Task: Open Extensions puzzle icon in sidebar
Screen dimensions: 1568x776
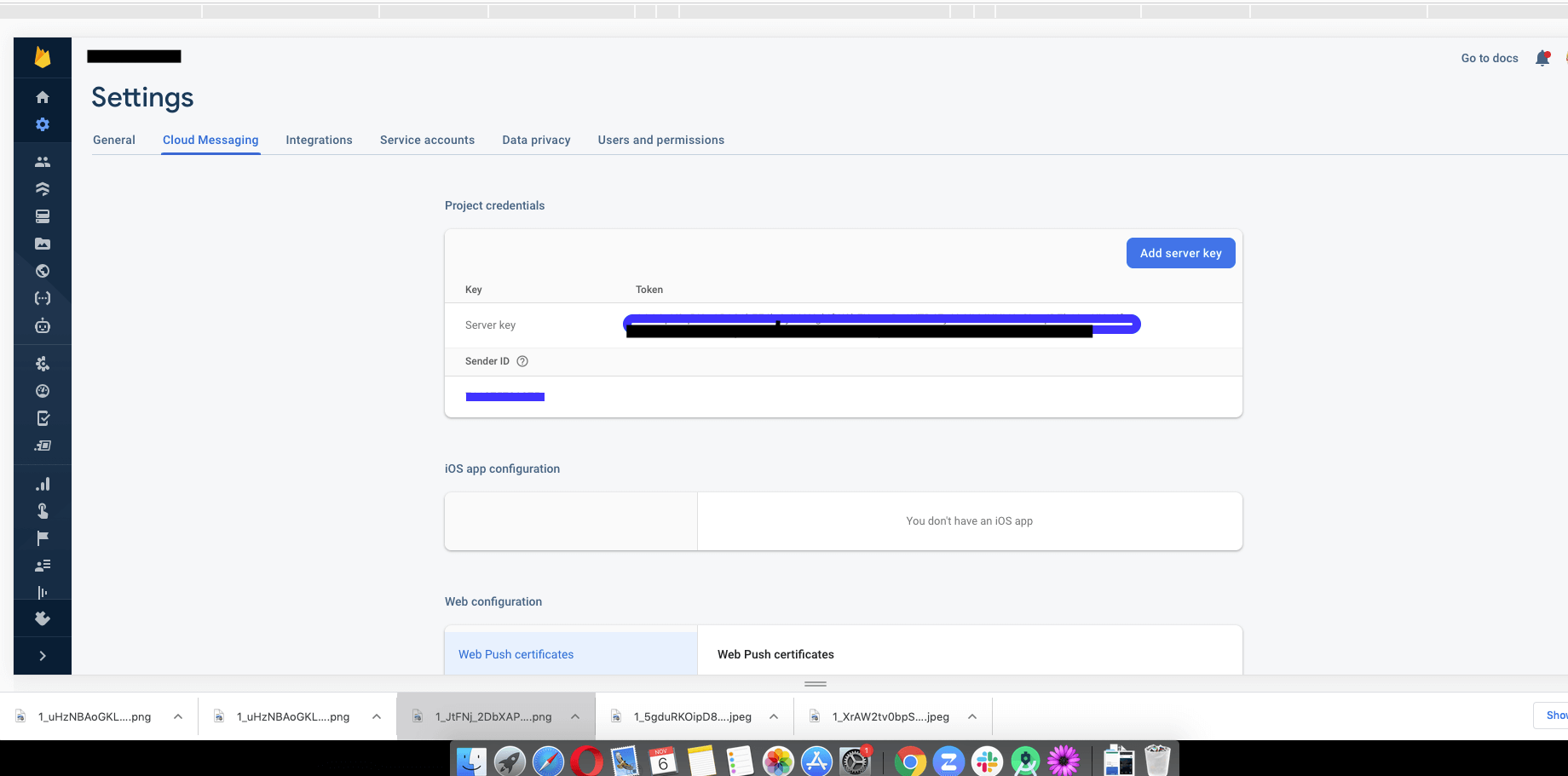Action: [x=43, y=619]
